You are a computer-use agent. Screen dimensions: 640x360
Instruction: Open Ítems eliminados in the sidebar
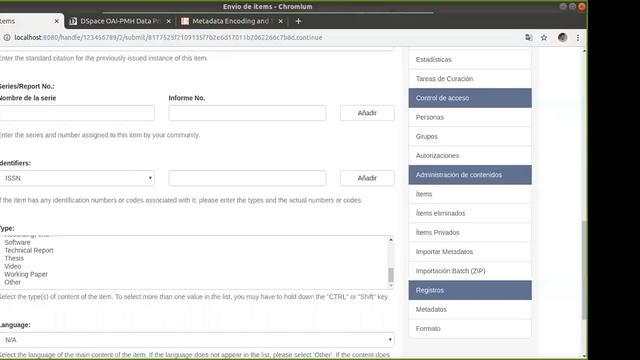click(x=470, y=213)
